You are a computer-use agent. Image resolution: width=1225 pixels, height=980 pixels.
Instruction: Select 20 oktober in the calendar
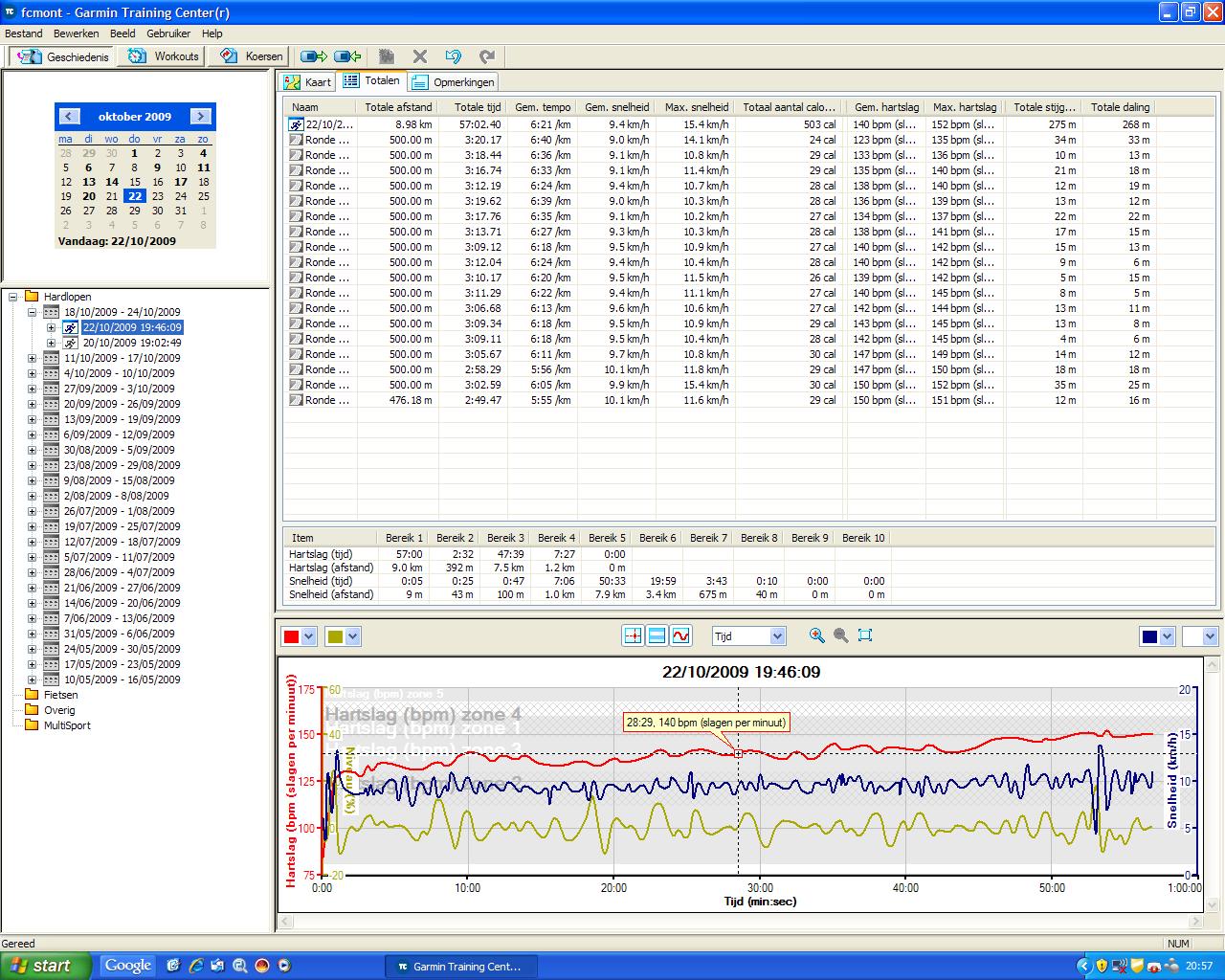pyautogui.click(x=89, y=196)
